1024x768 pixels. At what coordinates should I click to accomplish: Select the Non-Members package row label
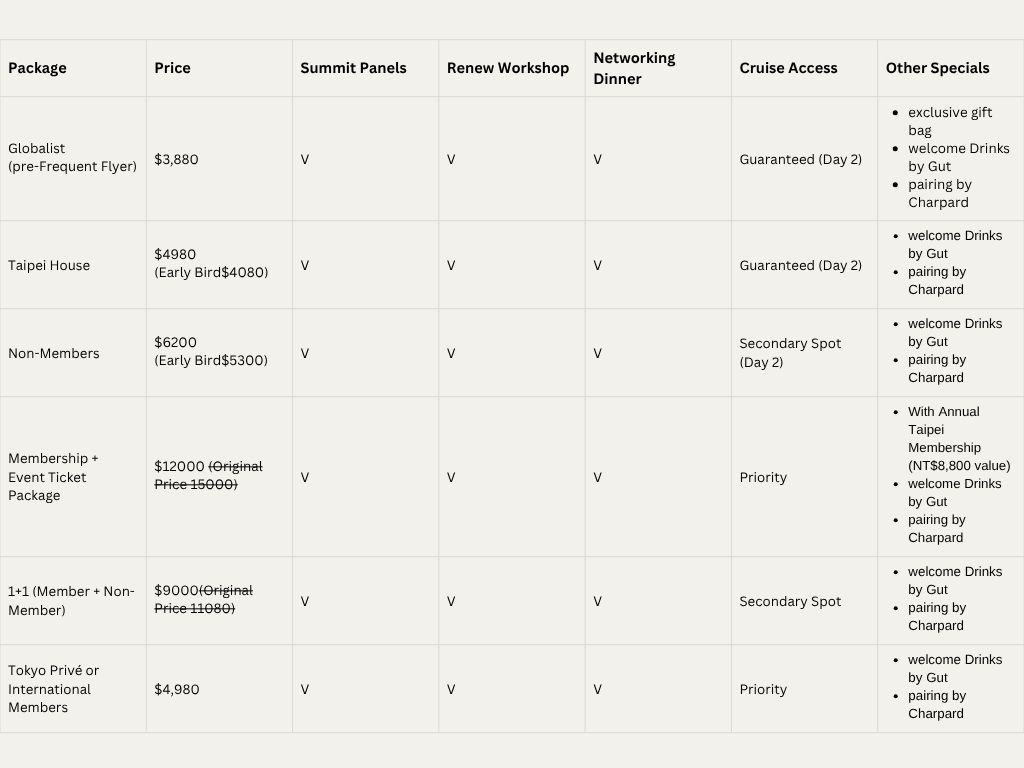click(x=73, y=353)
